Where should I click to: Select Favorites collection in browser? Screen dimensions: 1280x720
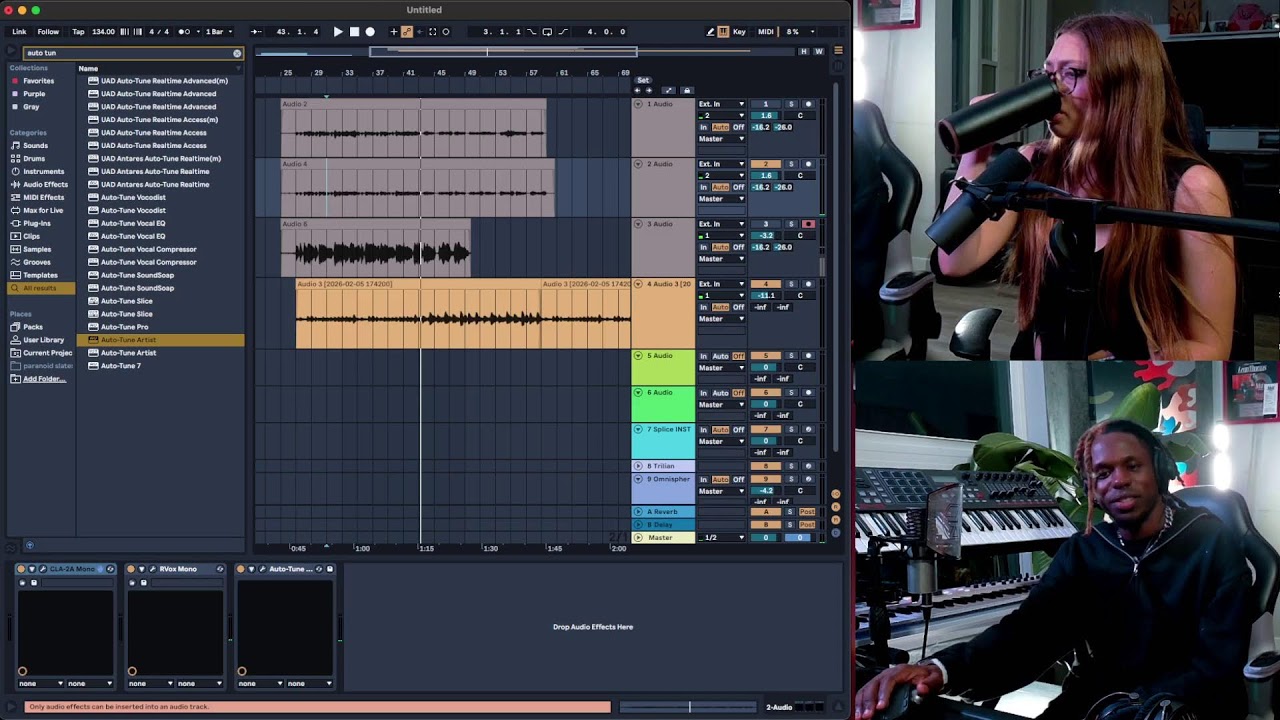coord(38,81)
